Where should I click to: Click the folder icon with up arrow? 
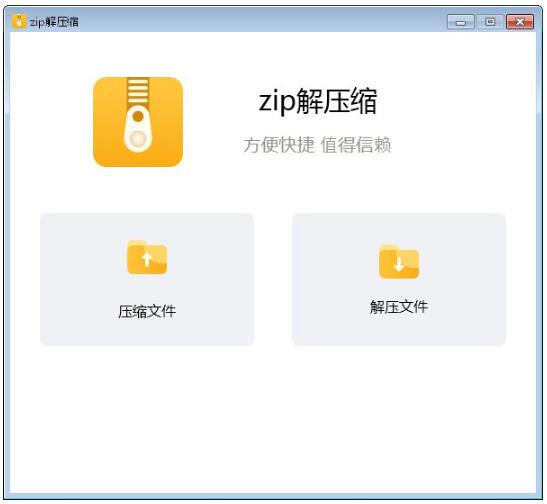click(x=147, y=257)
